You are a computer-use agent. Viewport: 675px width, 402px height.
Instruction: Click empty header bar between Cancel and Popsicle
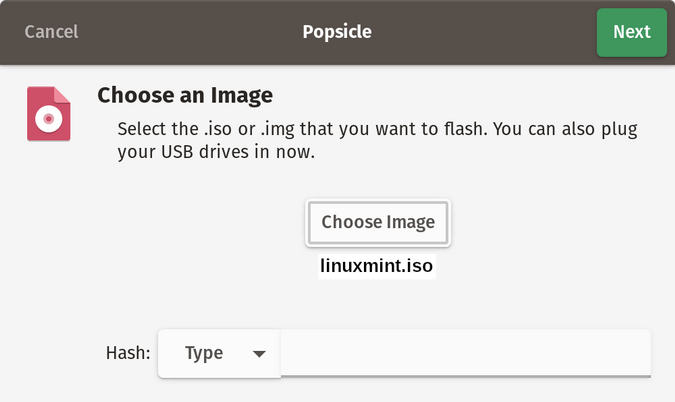tap(190, 32)
